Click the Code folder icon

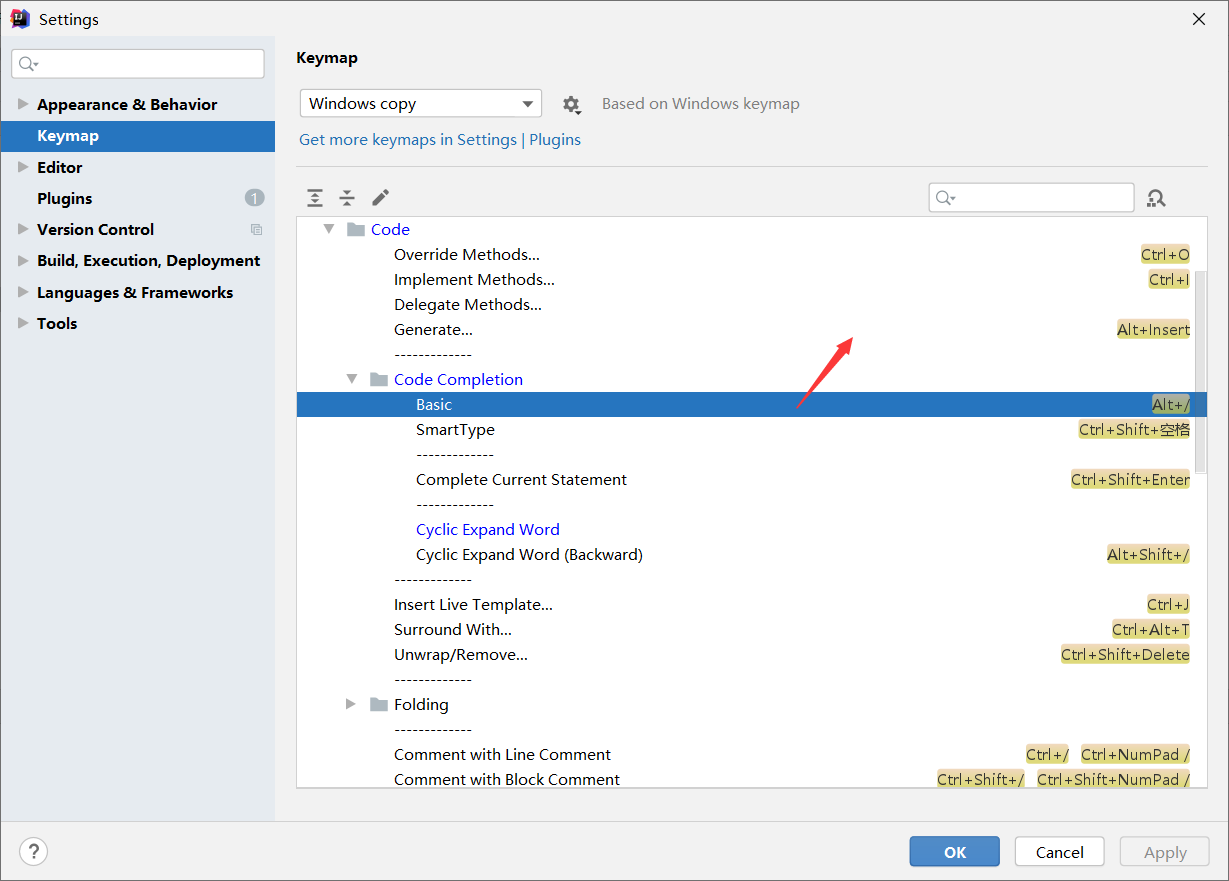[356, 229]
